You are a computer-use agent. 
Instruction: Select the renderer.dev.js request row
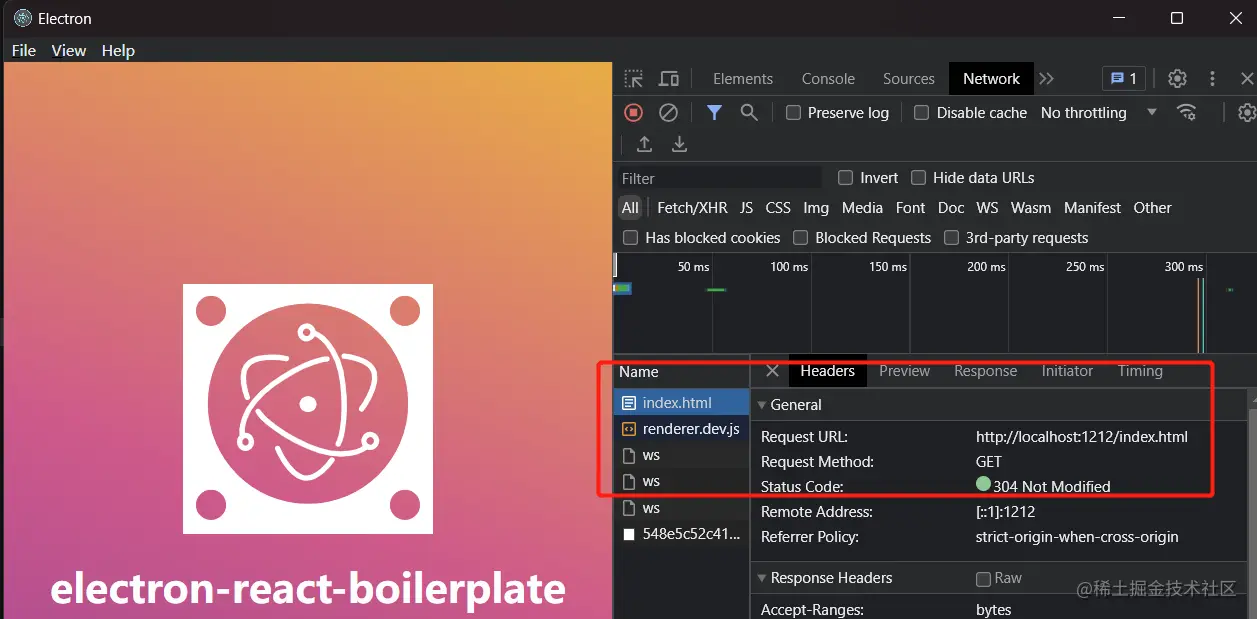click(x=682, y=429)
